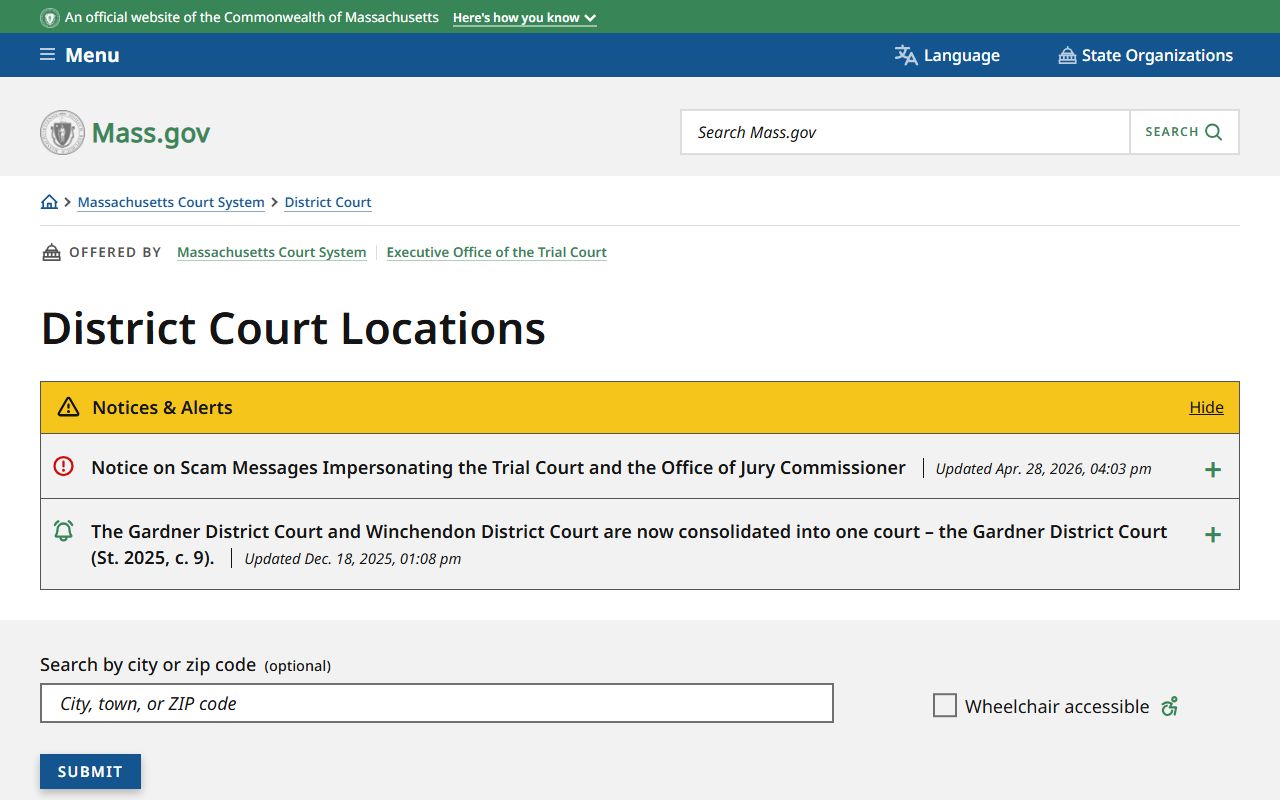
Task: Click the Notice on Scam Messages heading
Action: tap(498, 467)
